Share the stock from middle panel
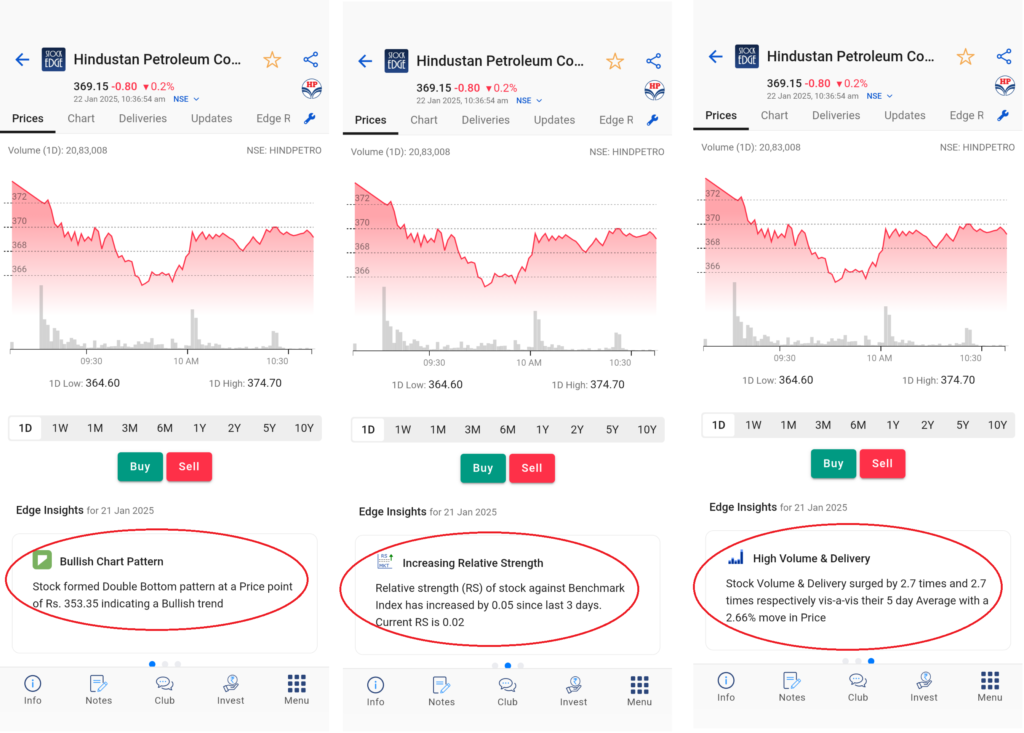The image size is (1024, 733). click(654, 61)
